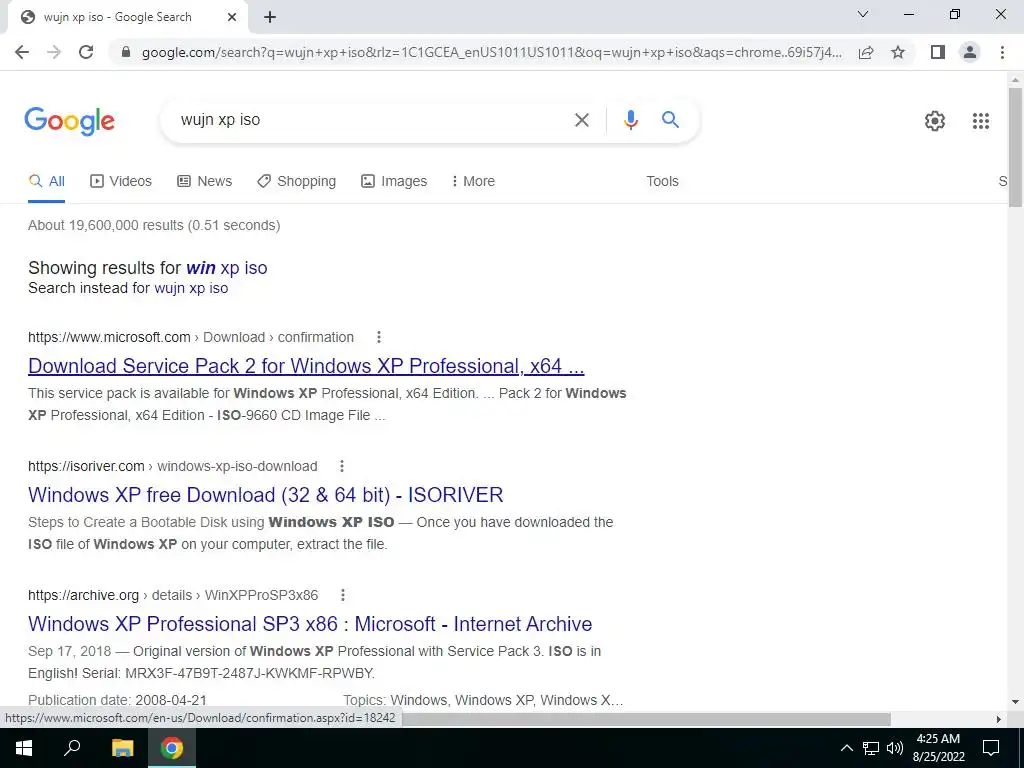Bookmark this tab with the star icon
Viewport: 1024px width, 768px height.
coord(898,52)
